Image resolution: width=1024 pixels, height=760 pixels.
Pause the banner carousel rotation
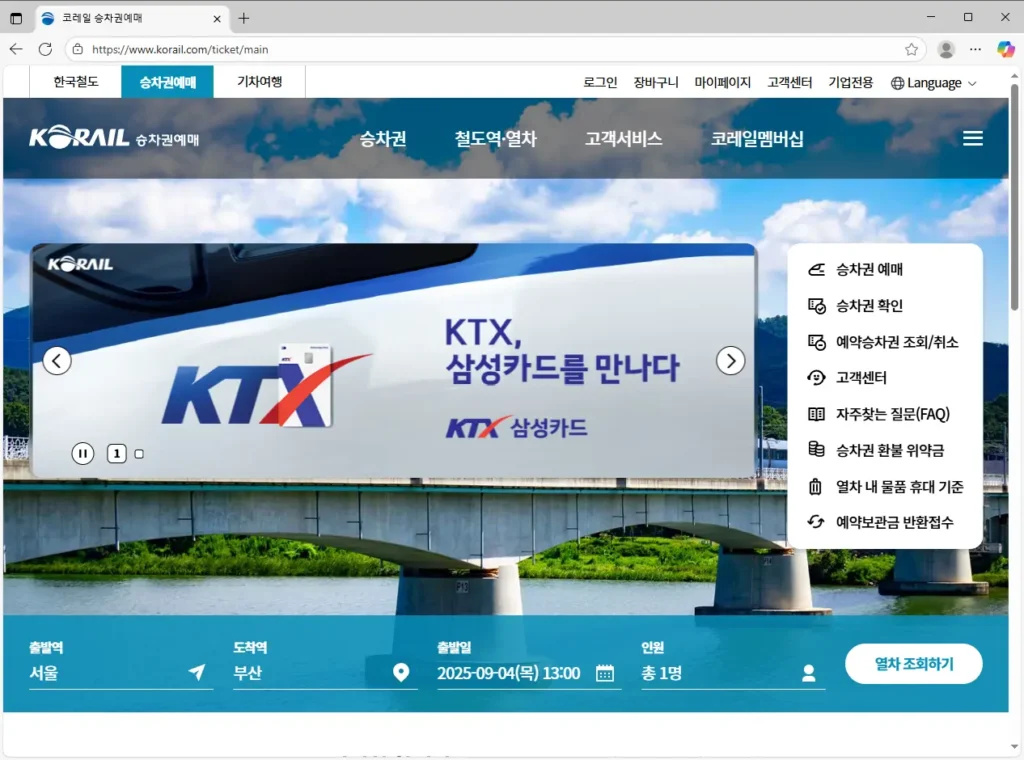click(x=83, y=453)
